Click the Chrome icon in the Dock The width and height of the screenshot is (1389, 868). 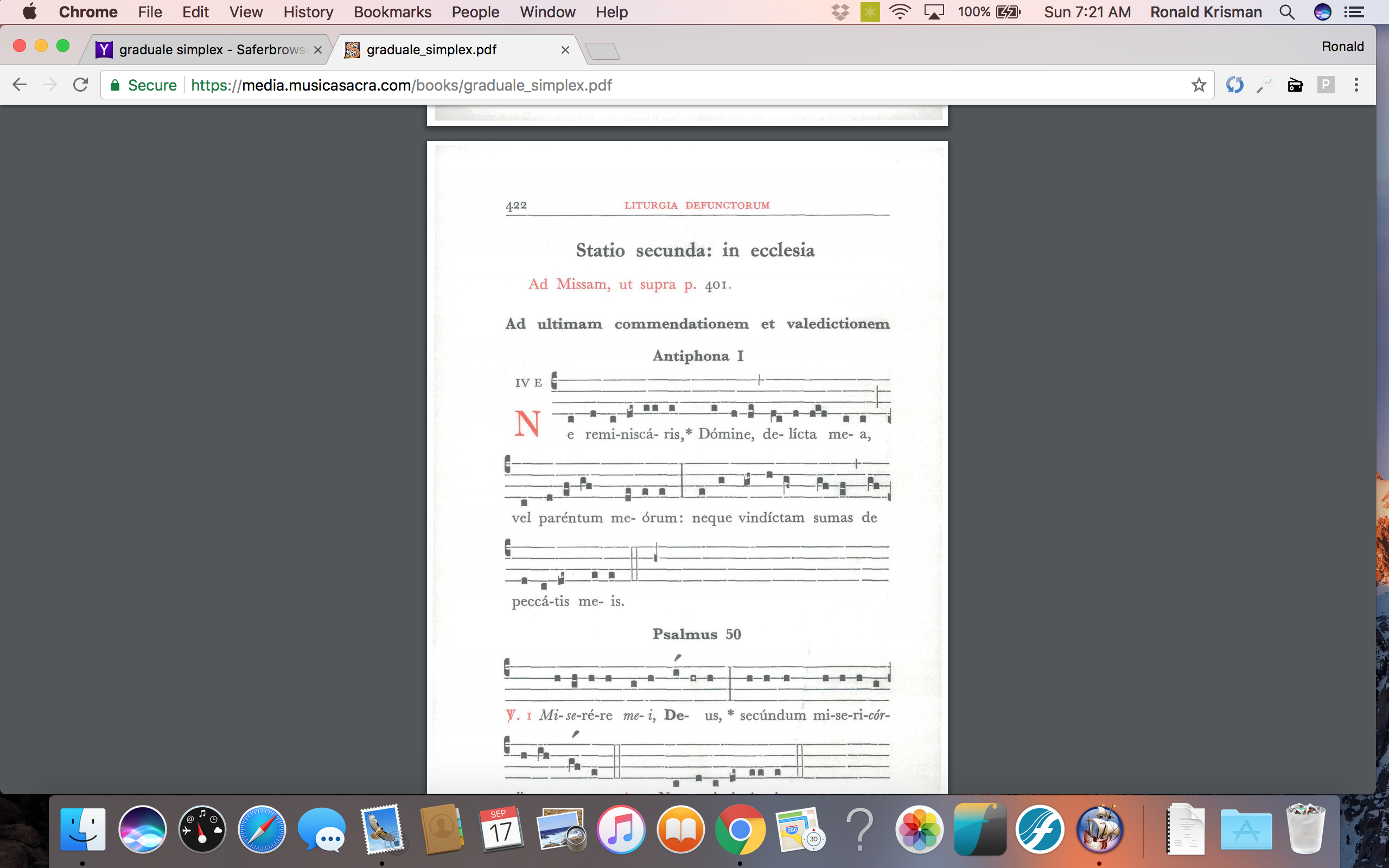[740, 829]
